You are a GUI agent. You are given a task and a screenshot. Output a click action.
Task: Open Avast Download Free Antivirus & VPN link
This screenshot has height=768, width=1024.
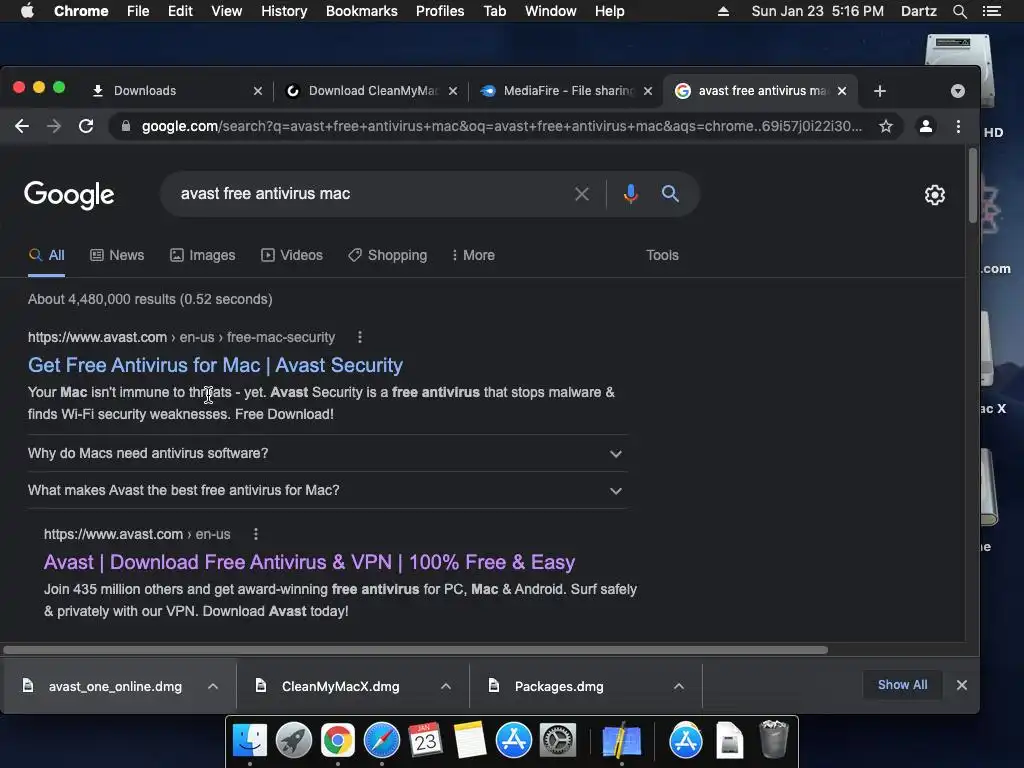(x=310, y=562)
